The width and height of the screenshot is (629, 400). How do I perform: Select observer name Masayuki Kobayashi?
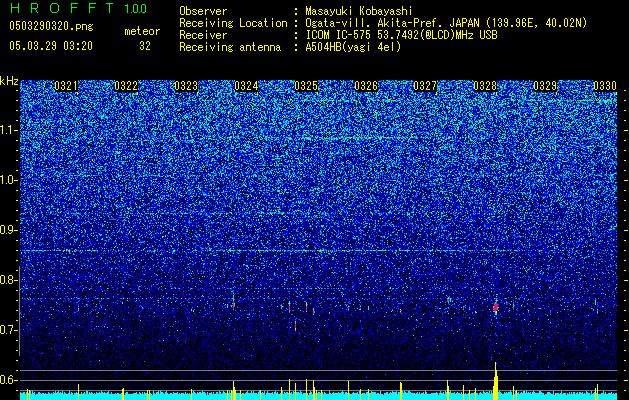(359, 11)
